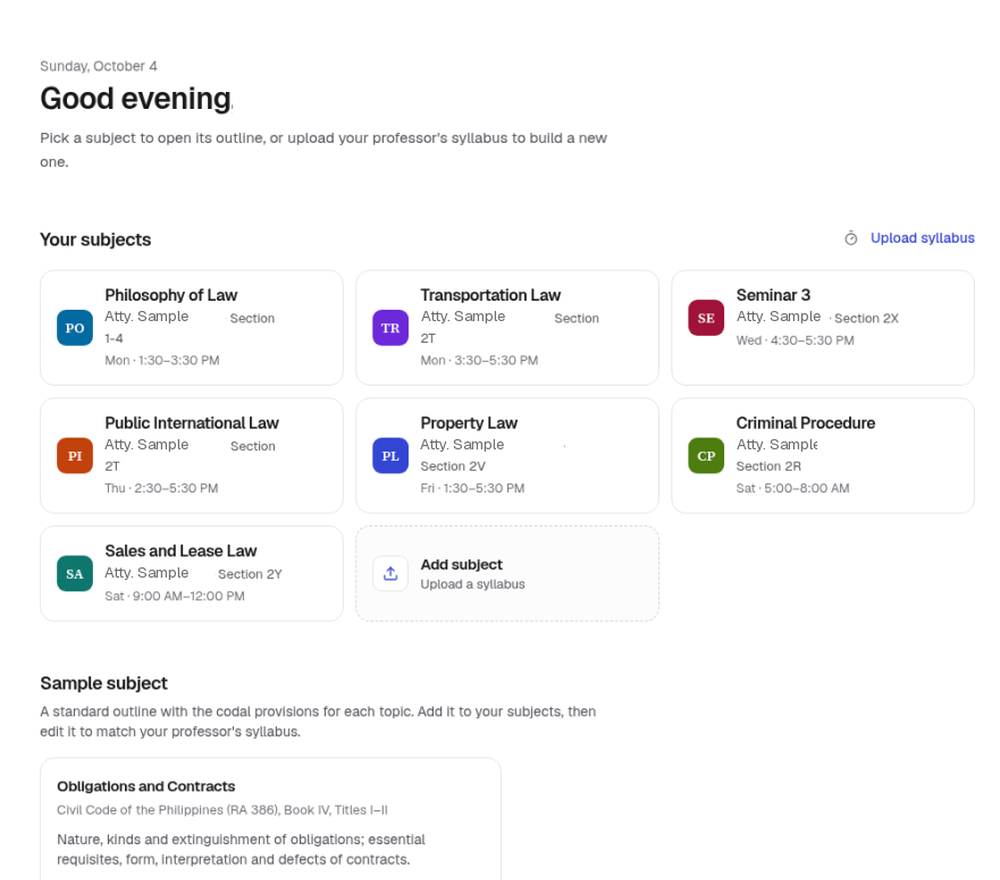This screenshot has width=1000, height=880.
Task: Click the Good evening greeting heading
Action: point(136,99)
